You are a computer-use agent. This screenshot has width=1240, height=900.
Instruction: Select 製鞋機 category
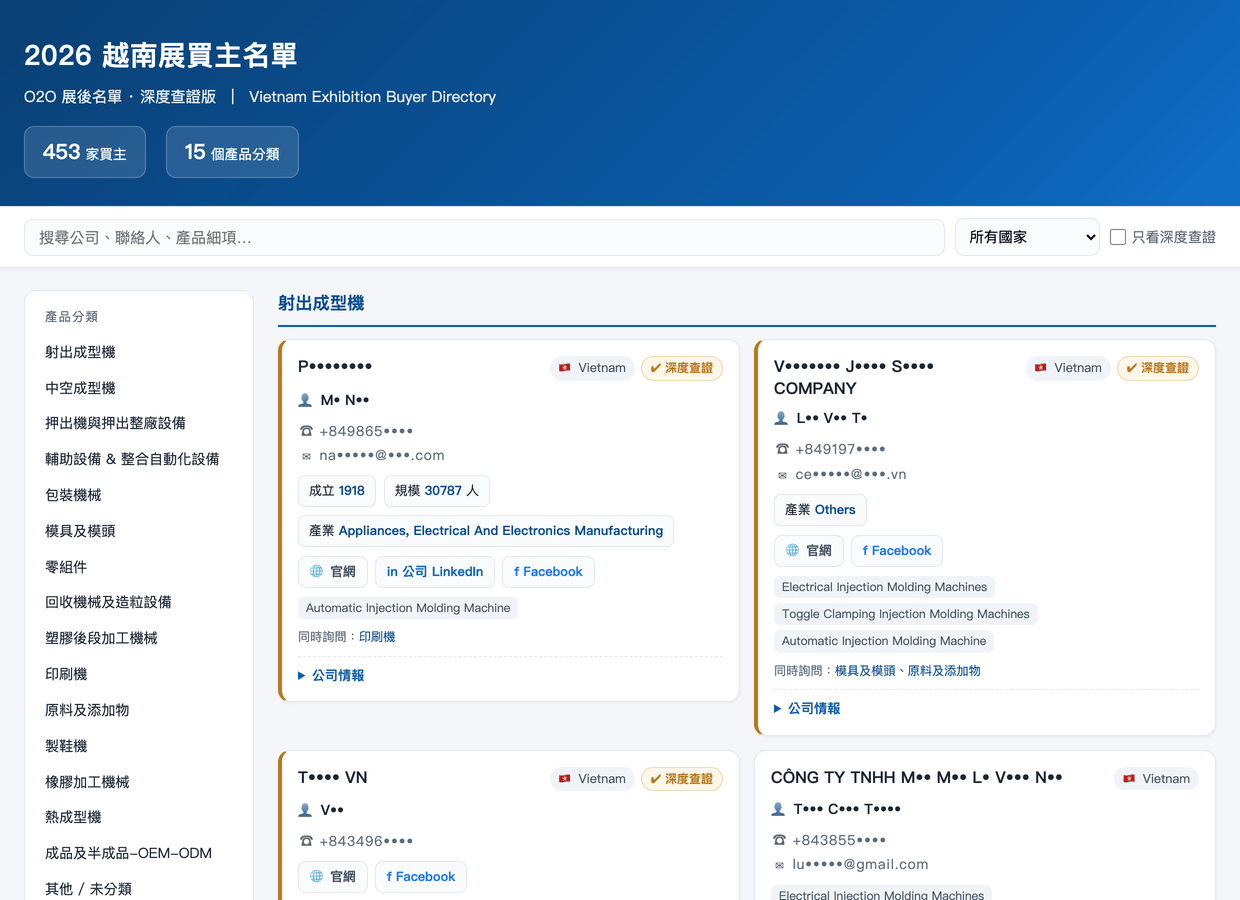[66, 746]
